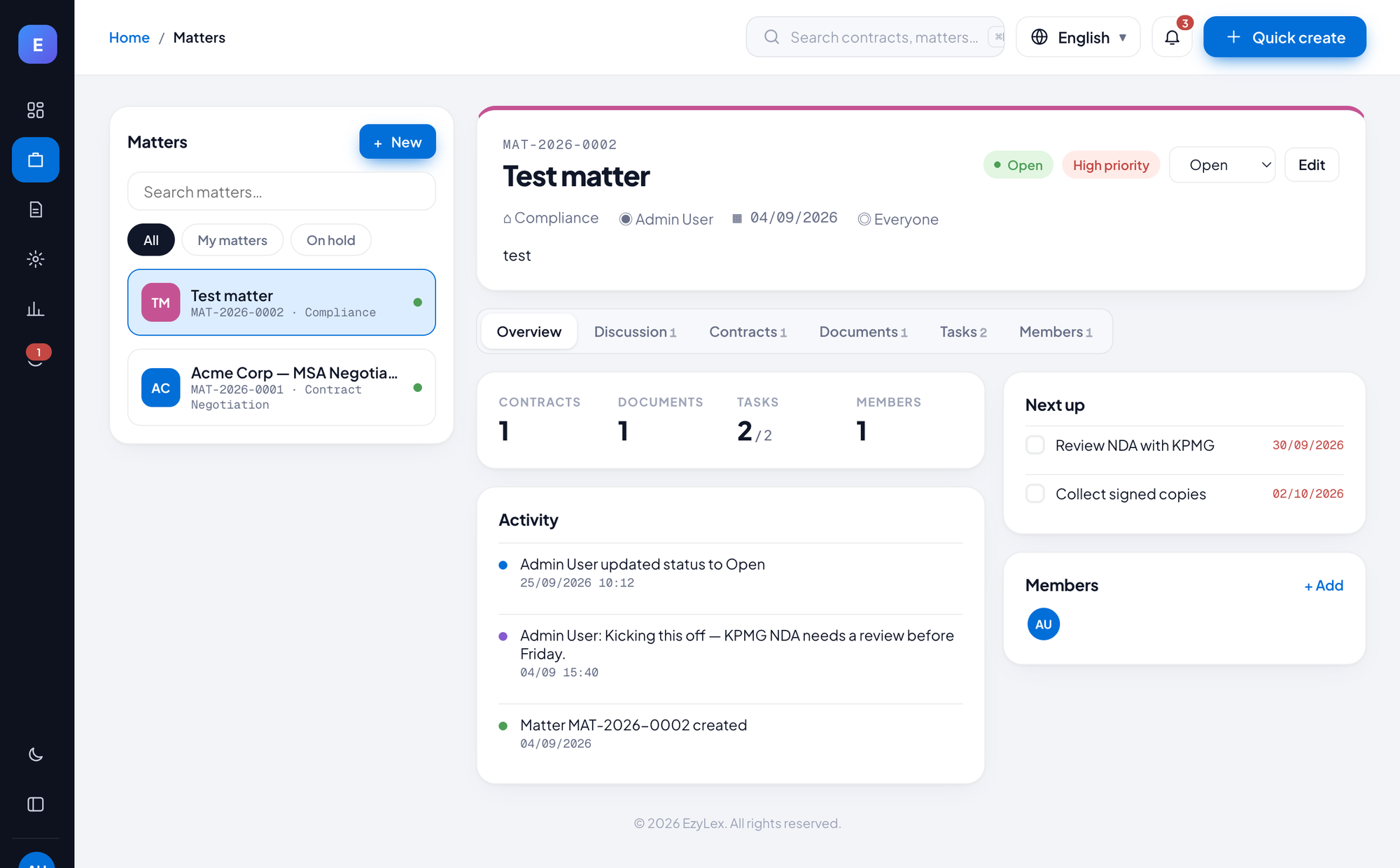Select the My matters filter
The image size is (1400, 868).
232,240
